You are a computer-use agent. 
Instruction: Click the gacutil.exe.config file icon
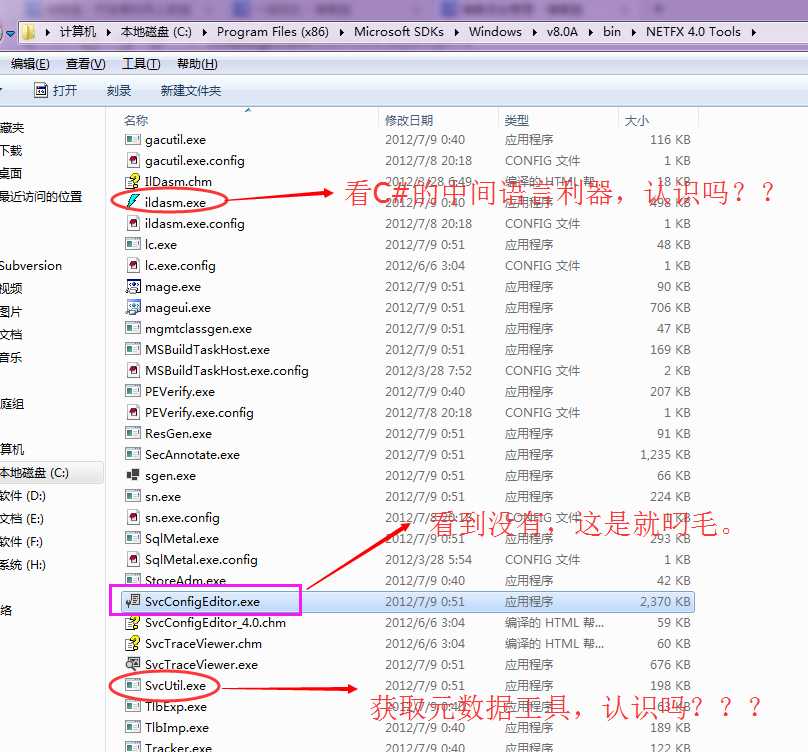(x=133, y=160)
